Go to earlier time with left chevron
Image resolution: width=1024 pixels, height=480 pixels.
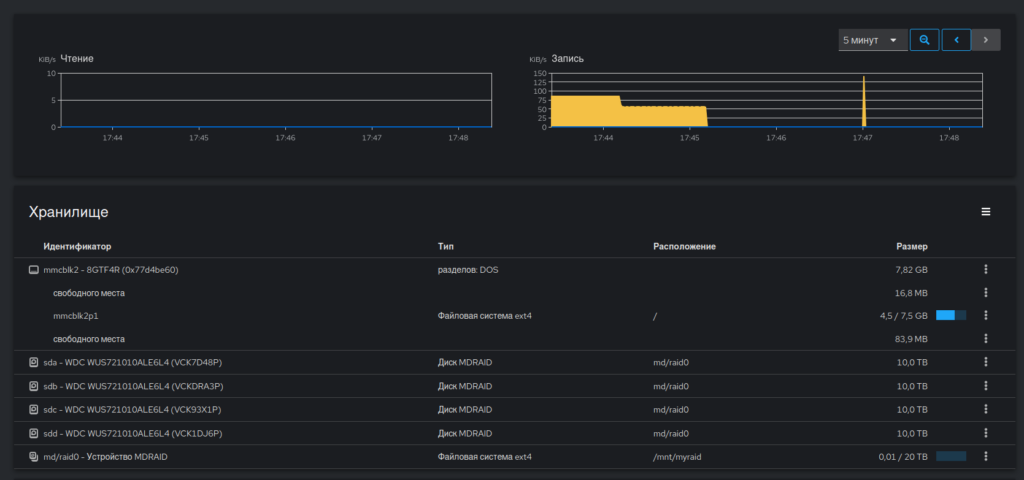click(x=956, y=40)
